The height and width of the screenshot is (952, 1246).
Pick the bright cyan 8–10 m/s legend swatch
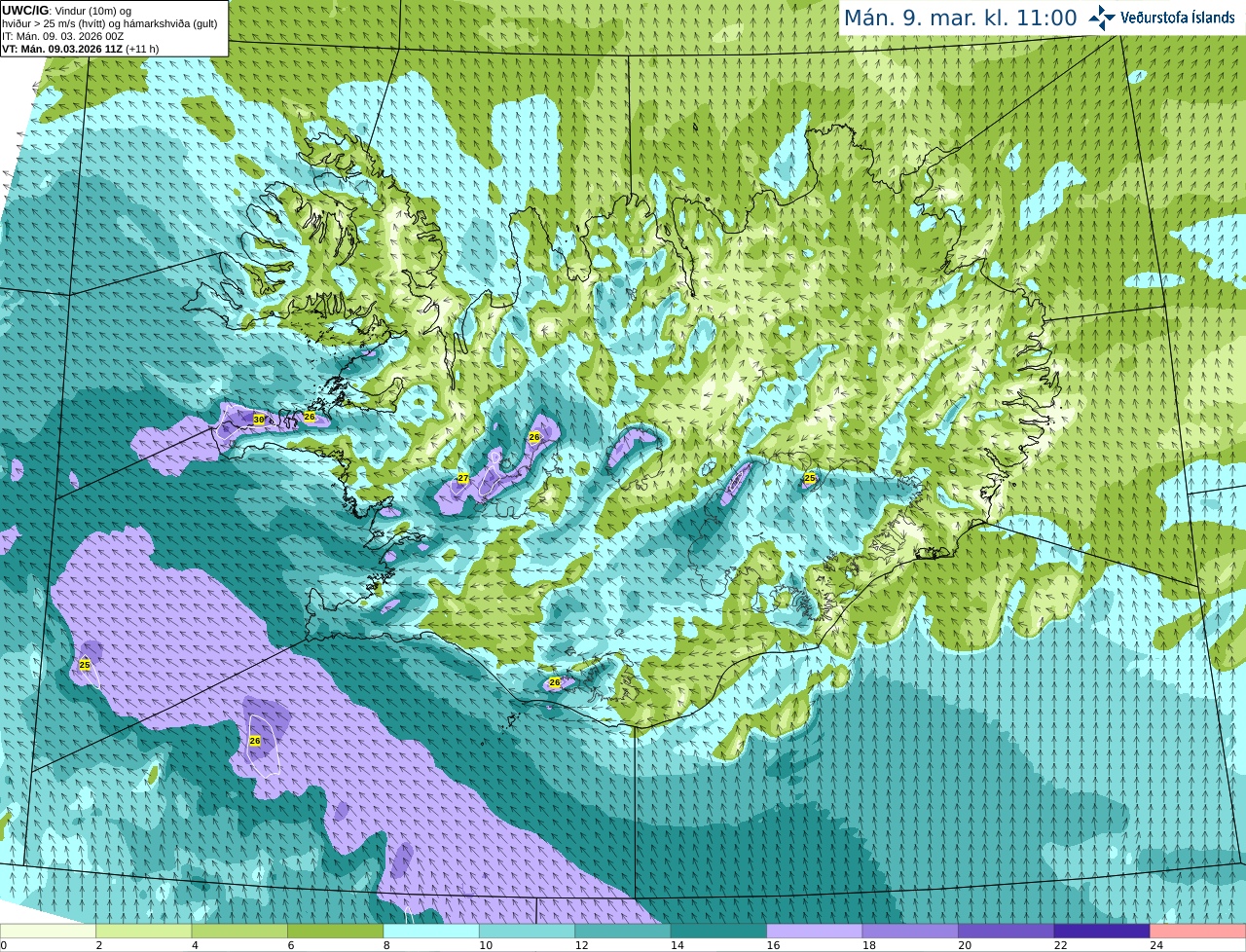point(431,932)
